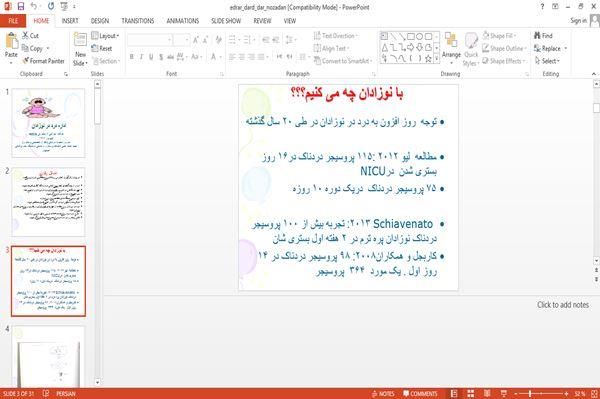Image resolution: width=600 pixels, height=399 pixels.
Task: Increase font size
Action: (x=196, y=39)
